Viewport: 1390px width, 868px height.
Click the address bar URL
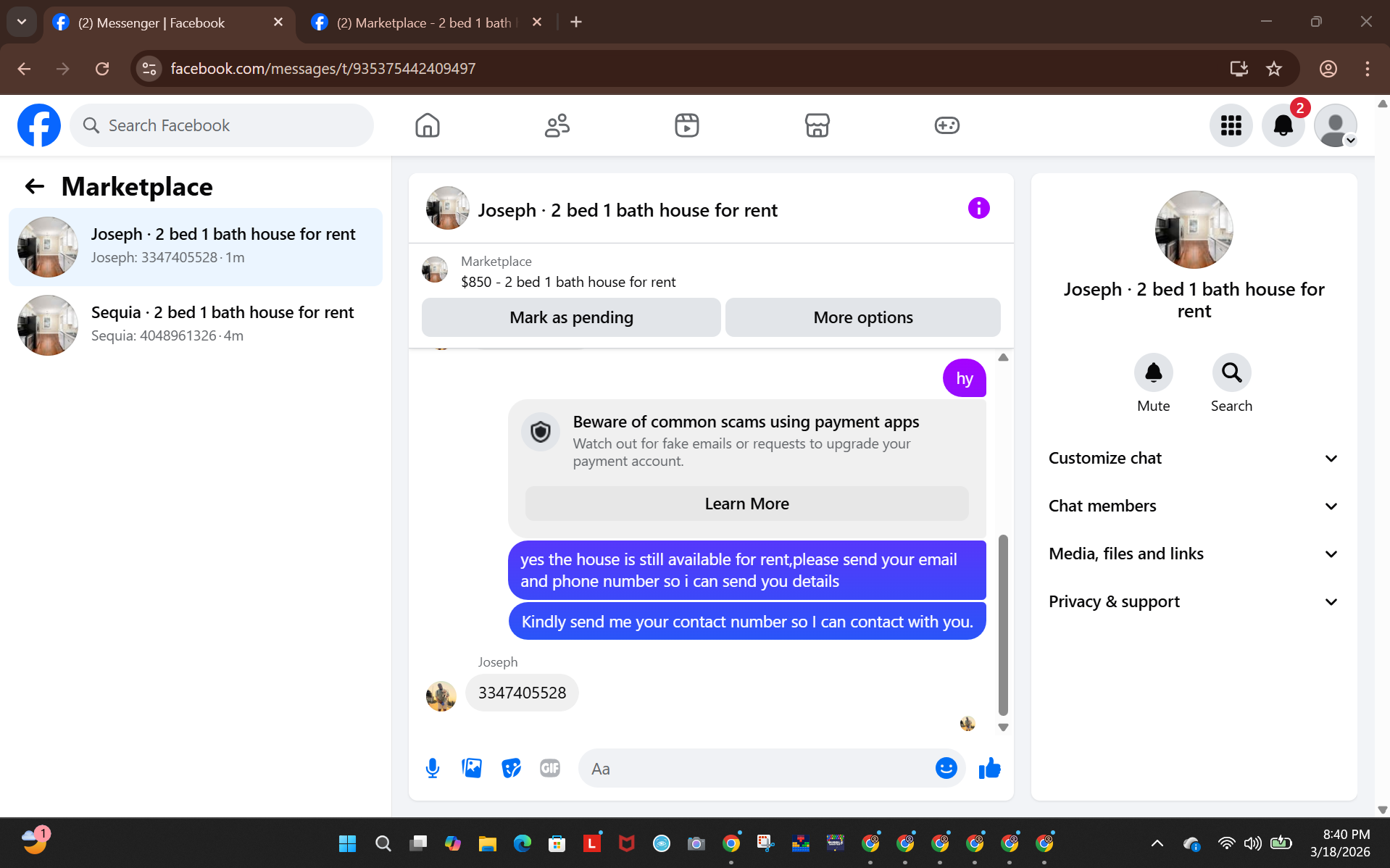pyautogui.click(x=323, y=69)
